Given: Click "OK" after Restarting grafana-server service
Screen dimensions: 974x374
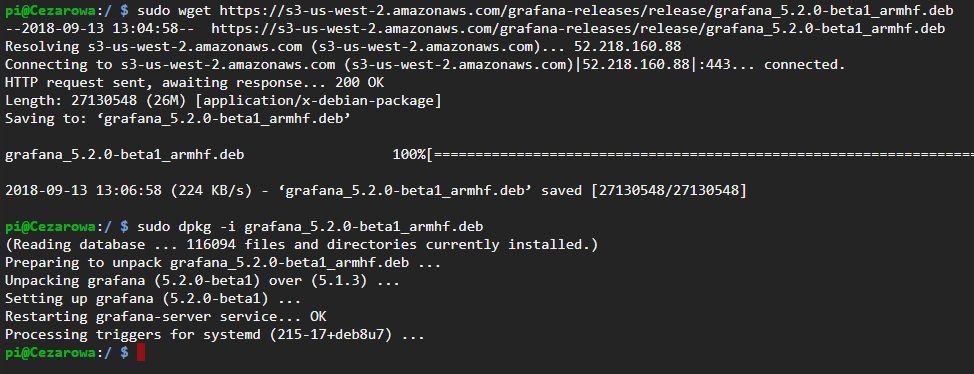Looking at the screenshot, I should 318,317.
